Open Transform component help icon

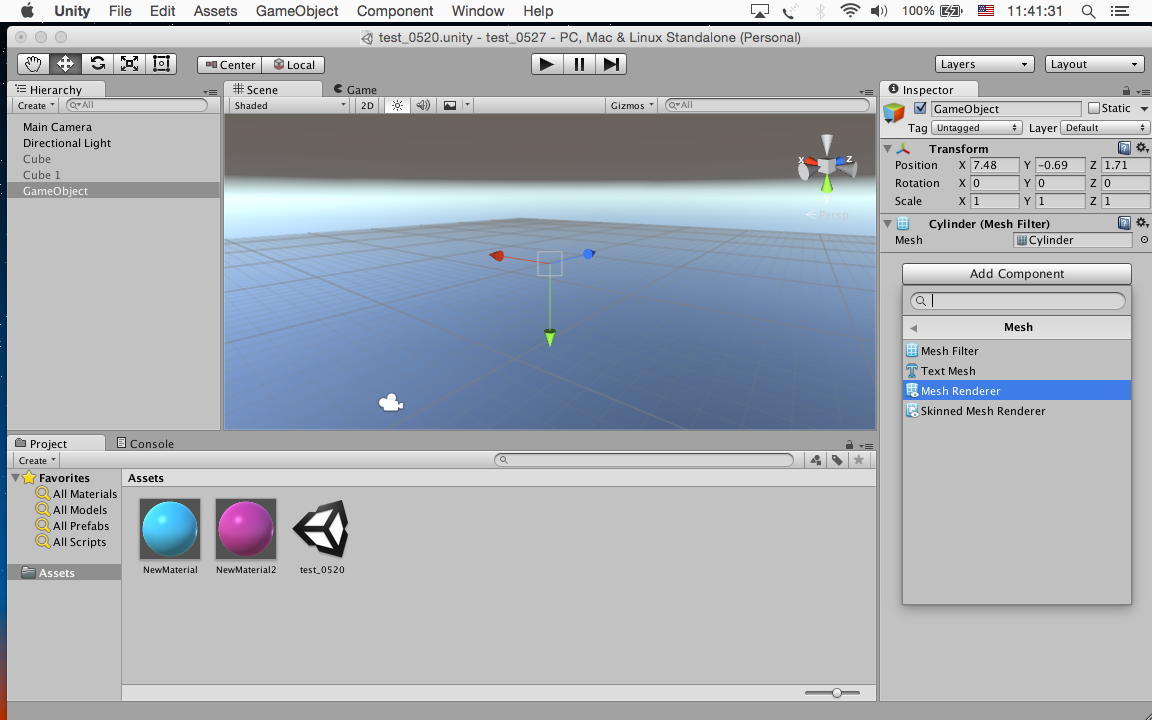tap(1124, 148)
